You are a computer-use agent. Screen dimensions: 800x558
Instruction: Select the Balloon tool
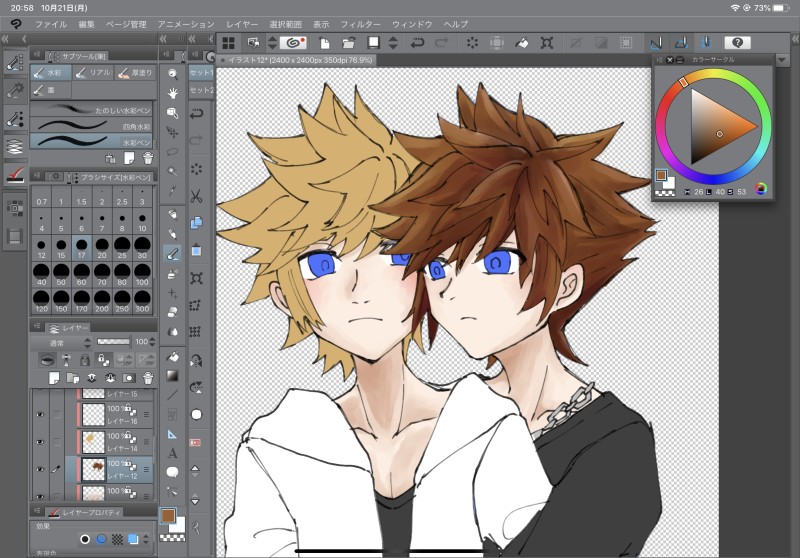[172, 472]
